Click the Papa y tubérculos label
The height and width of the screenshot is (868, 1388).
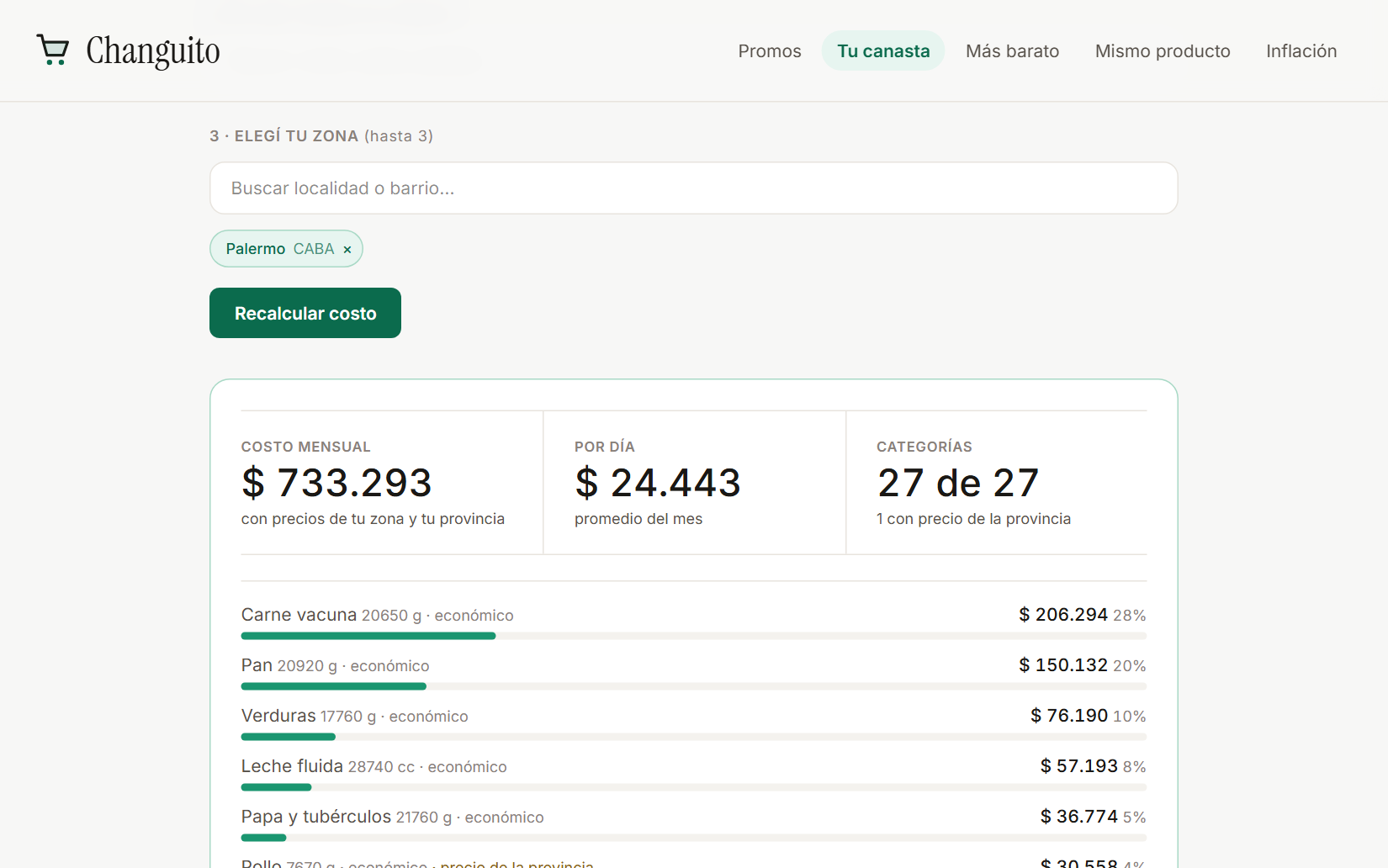[x=316, y=817]
